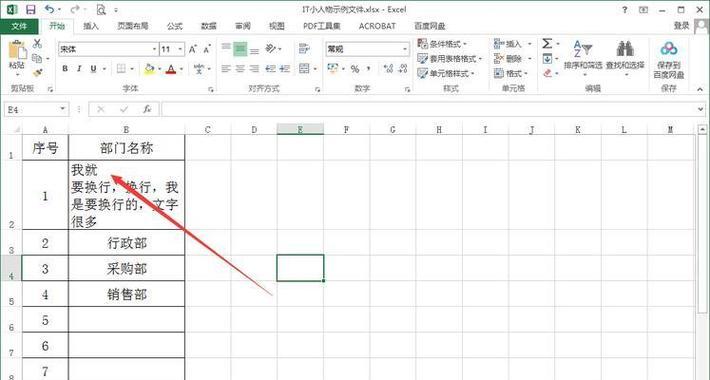This screenshot has height=380, width=710.
Task: Increase indent in alignment group
Action: [284, 69]
